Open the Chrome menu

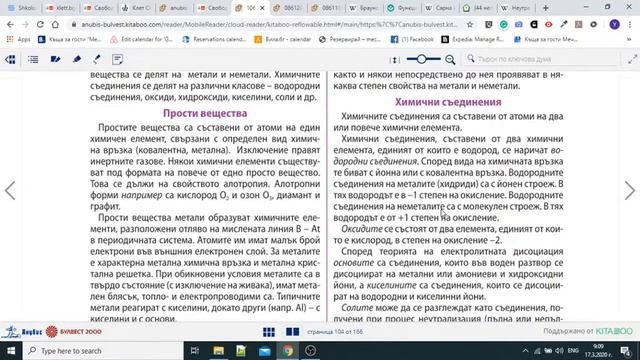point(630,24)
